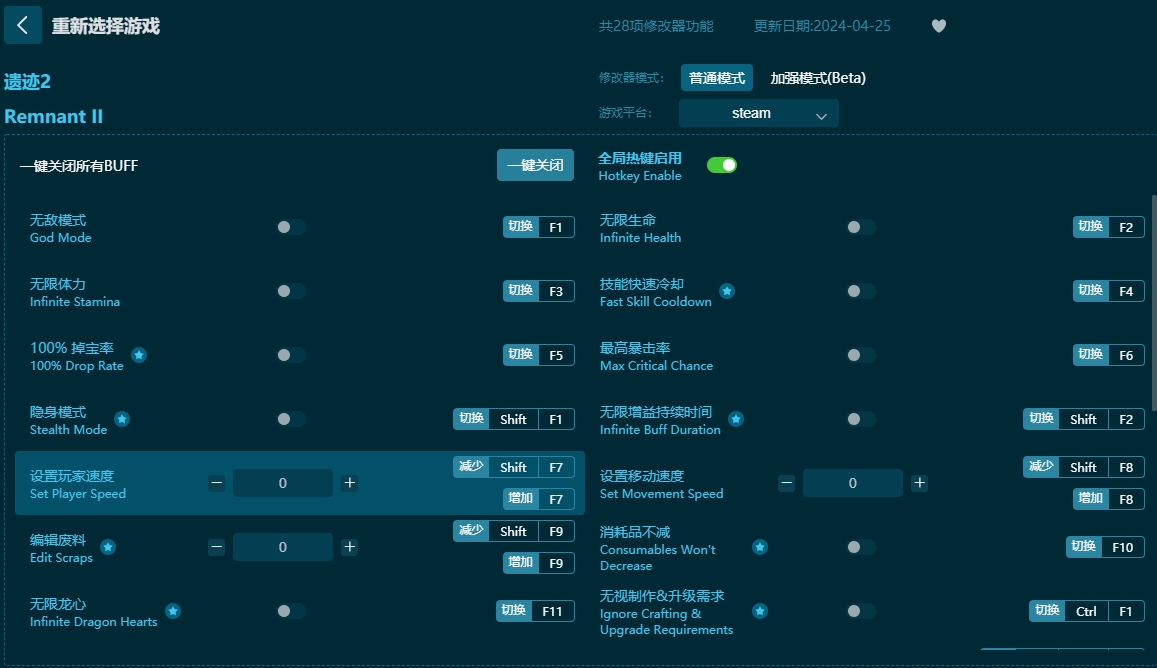This screenshot has width=1157, height=668.
Task: Click the Ctrl hotkey for Ignore Crafting requirements
Action: pyautogui.click(x=1086, y=611)
